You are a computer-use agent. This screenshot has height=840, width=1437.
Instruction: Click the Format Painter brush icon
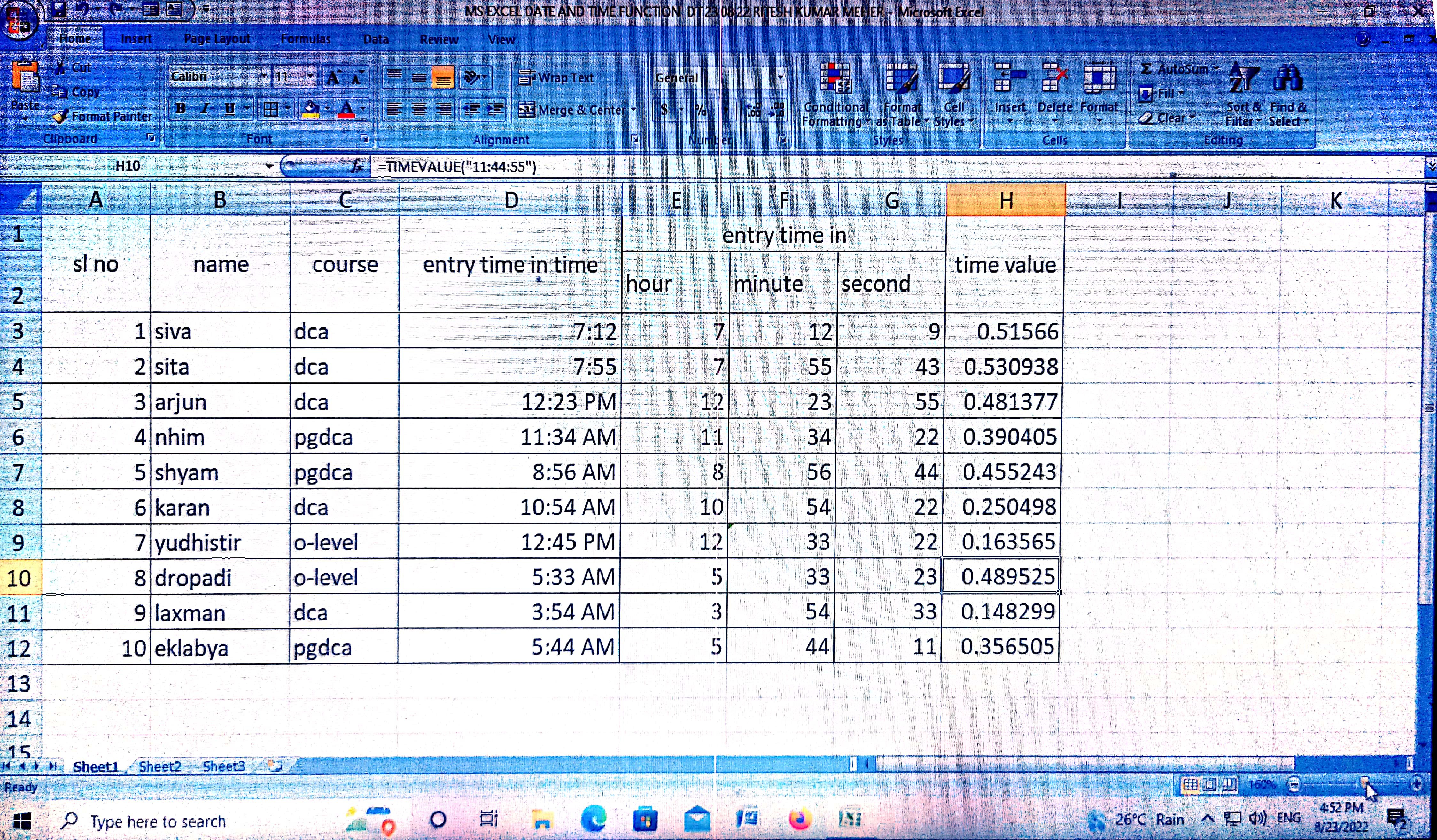60,116
